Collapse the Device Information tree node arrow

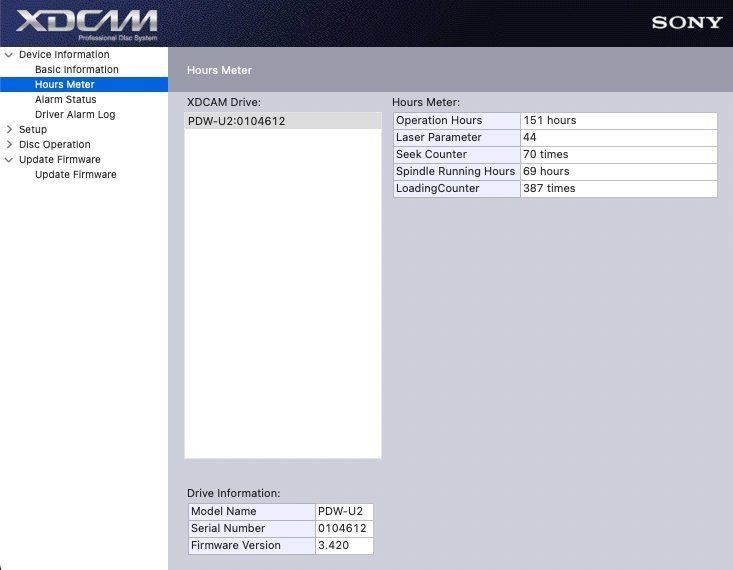(10, 55)
